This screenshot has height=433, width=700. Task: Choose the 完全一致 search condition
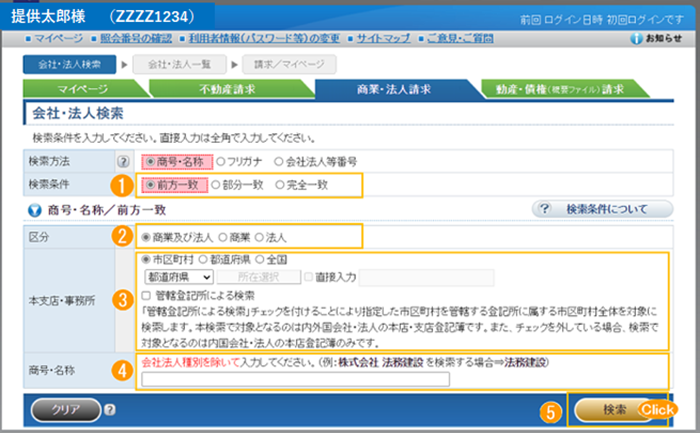(279, 185)
